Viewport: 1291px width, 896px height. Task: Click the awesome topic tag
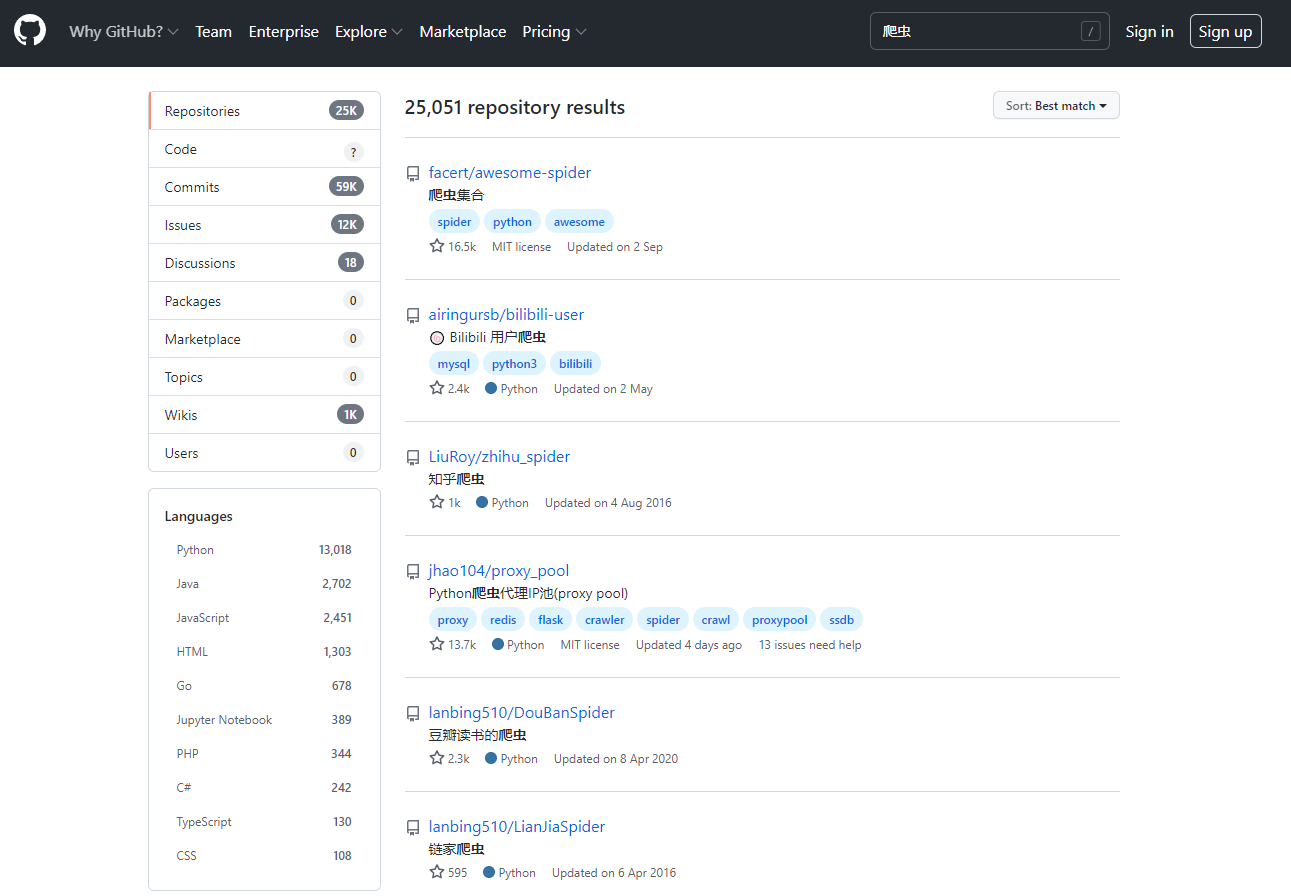pos(579,221)
